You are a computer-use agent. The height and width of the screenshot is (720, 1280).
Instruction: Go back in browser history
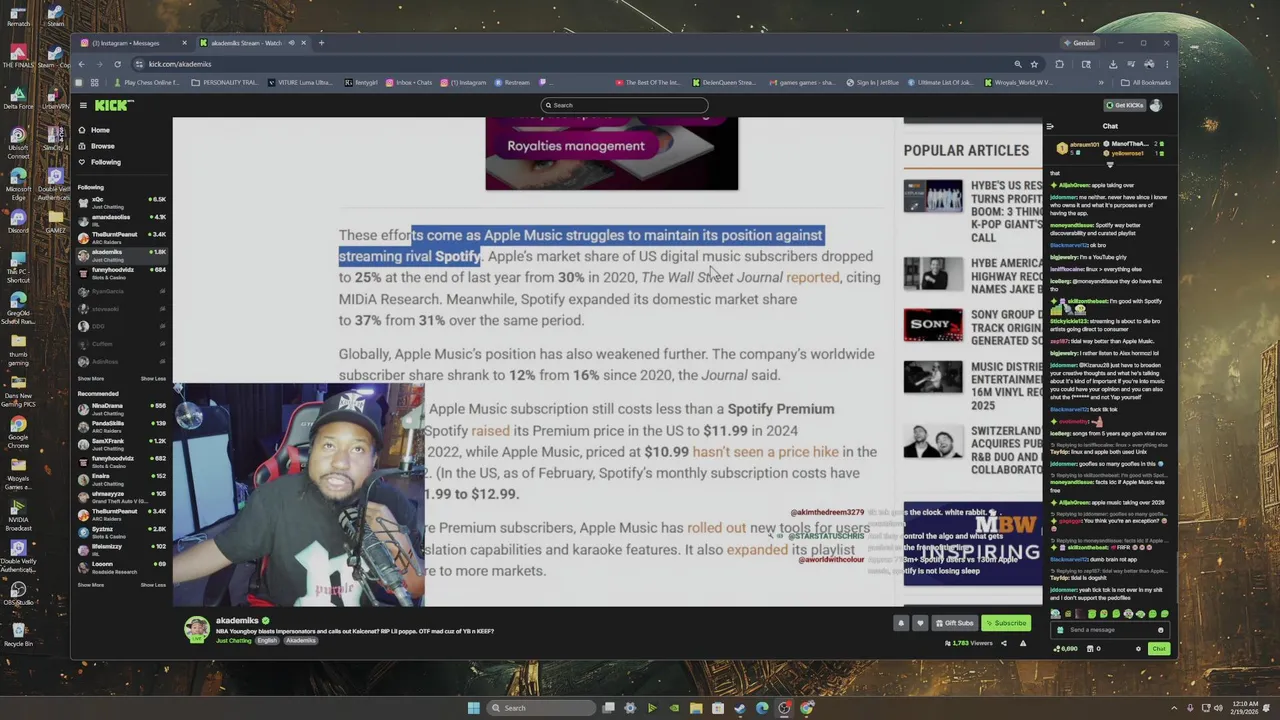[82, 64]
